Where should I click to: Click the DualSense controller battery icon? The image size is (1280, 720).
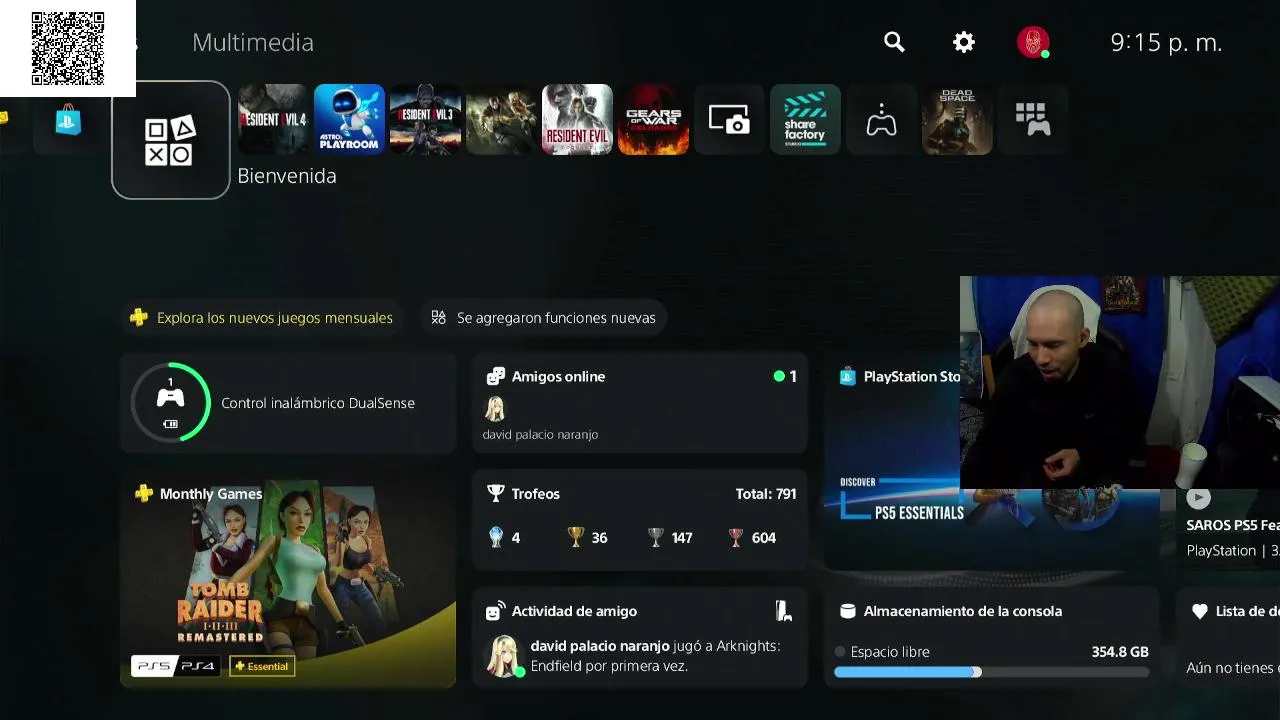(x=171, y=424)
